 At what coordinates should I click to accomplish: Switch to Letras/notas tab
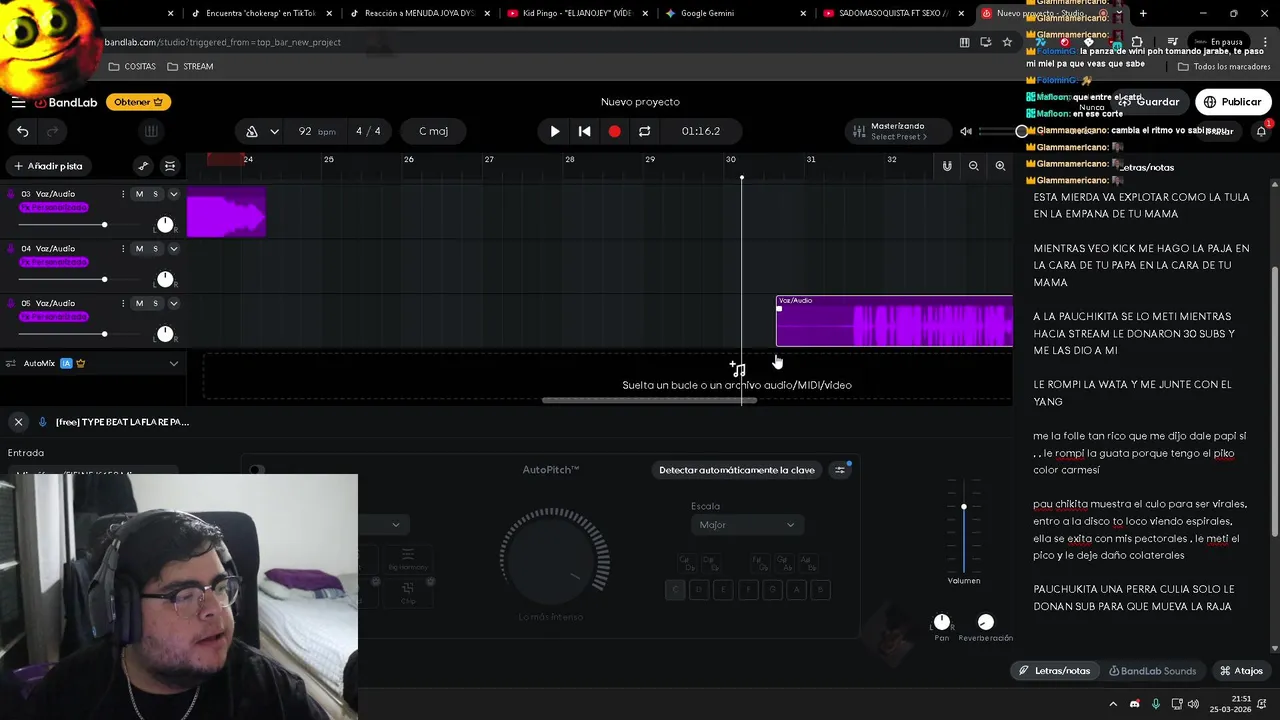(1054, 671)
